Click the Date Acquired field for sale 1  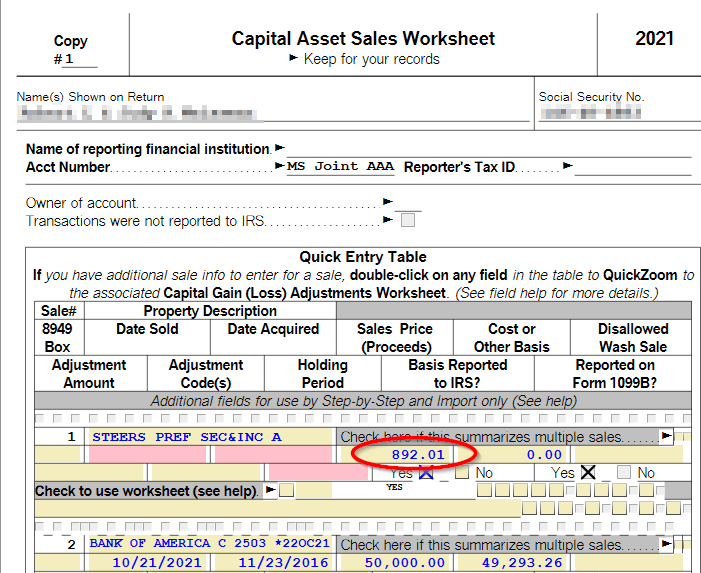point(273,455)
